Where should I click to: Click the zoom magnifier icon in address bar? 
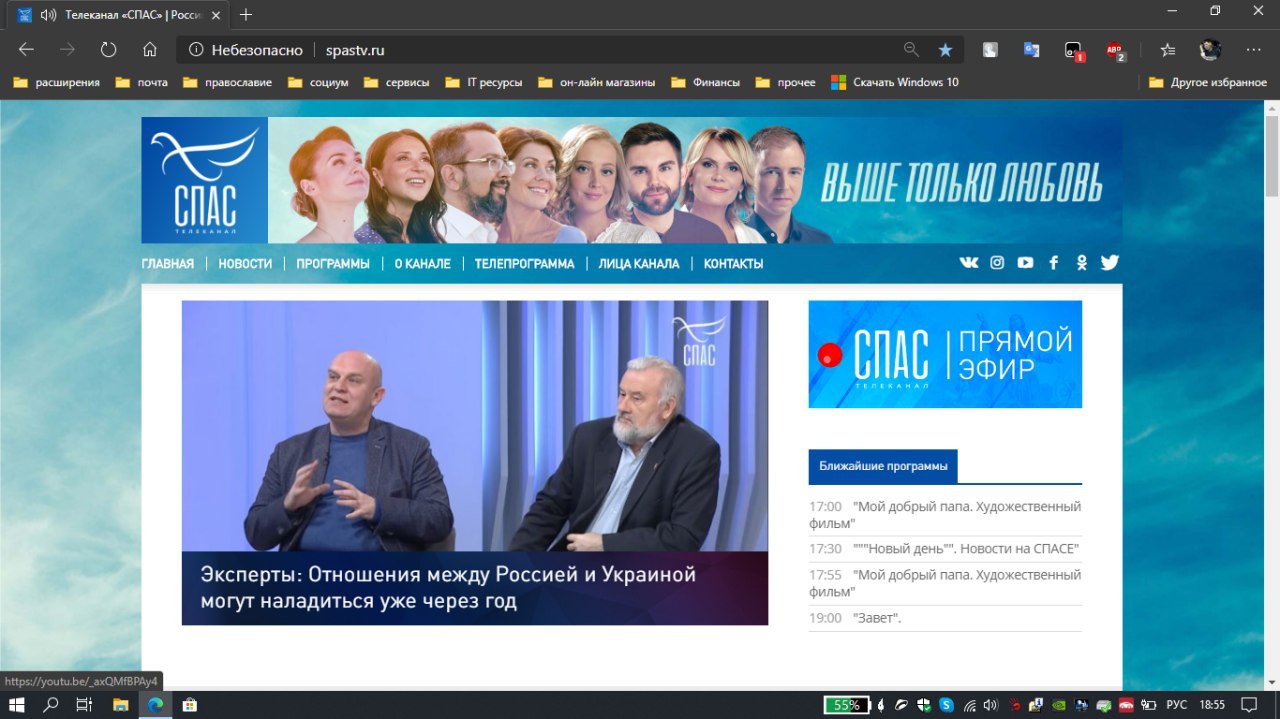click(911, 50)
